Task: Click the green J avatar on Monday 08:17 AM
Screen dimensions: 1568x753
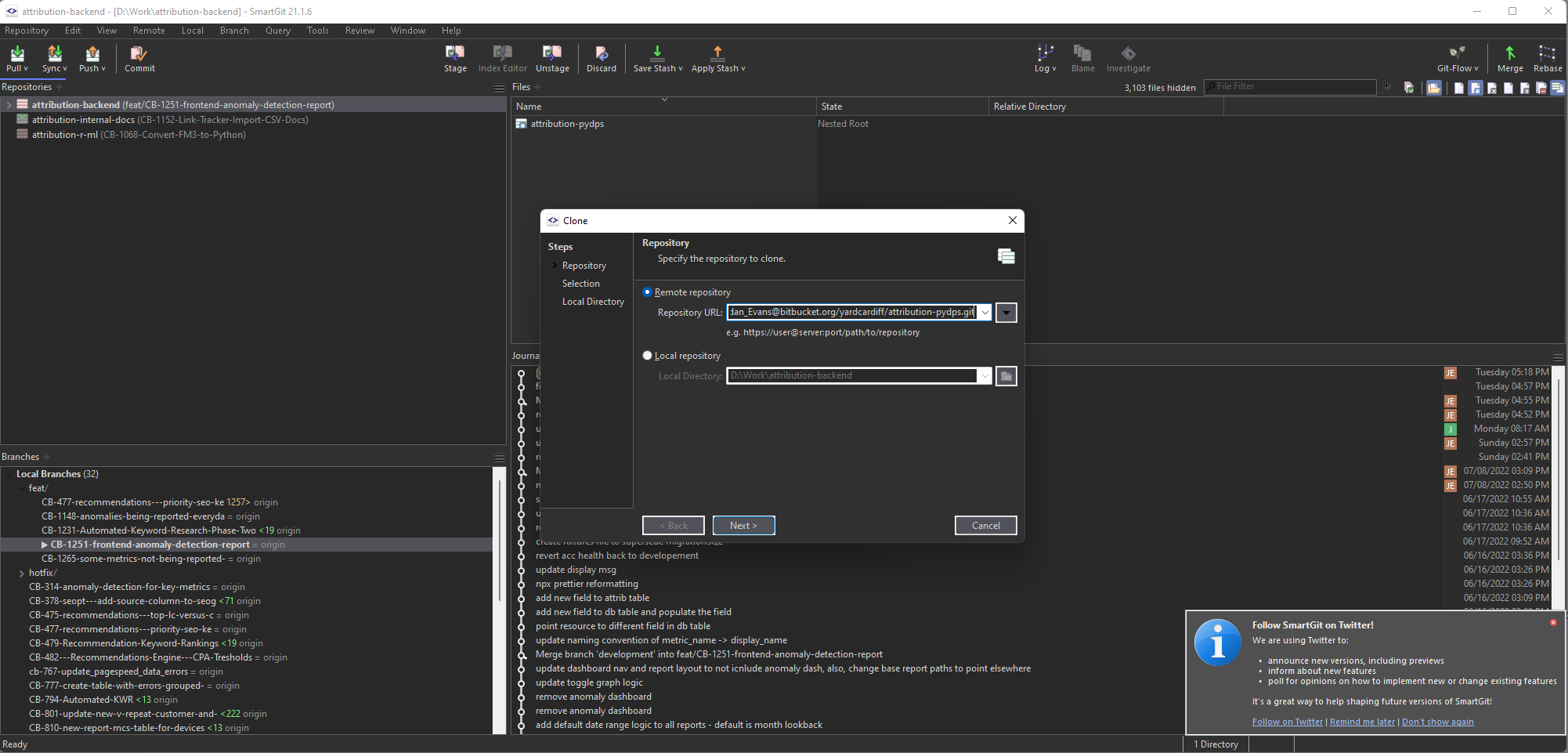Action: [1451, 429]
